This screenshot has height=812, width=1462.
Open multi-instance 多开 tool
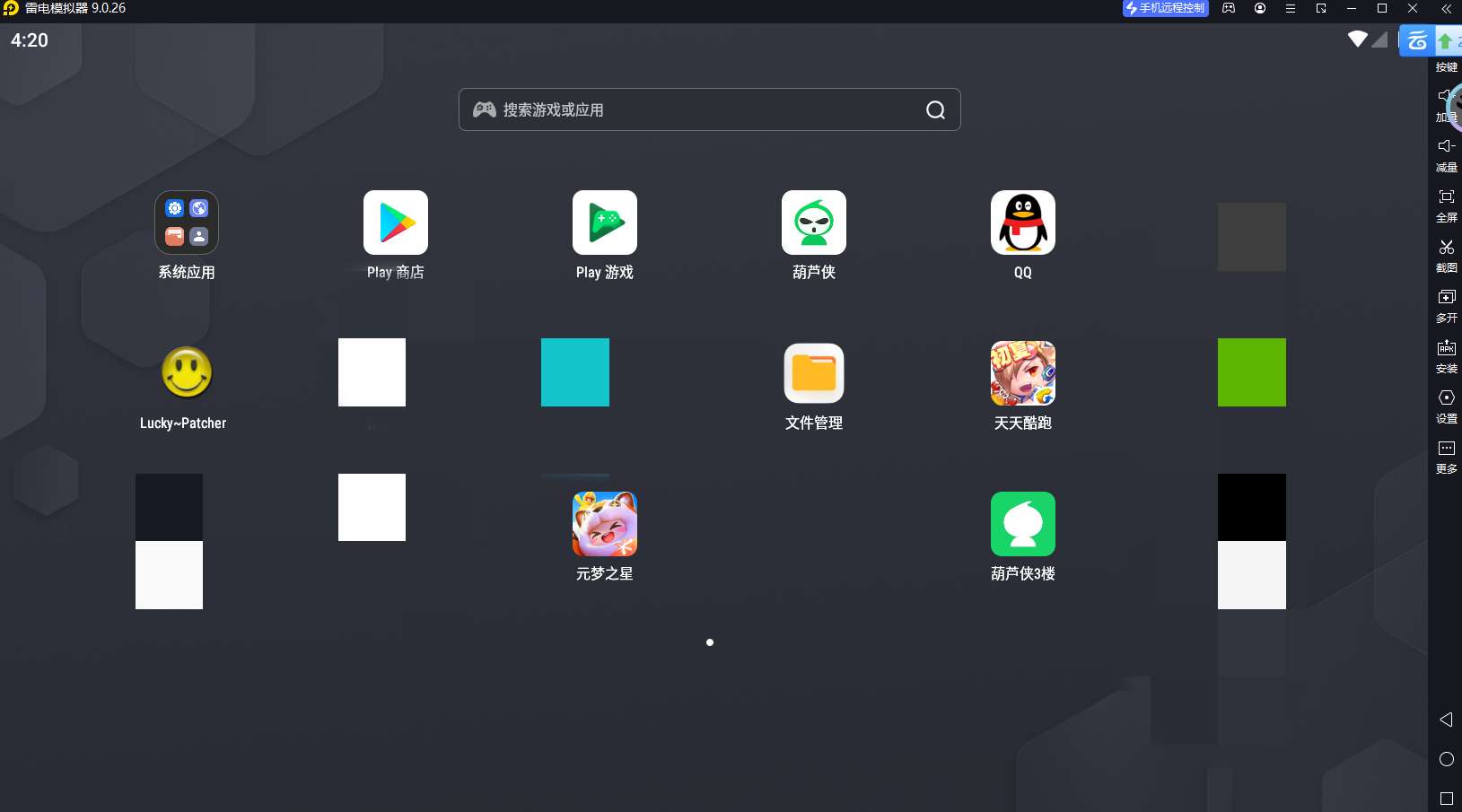coord(1447,306)
